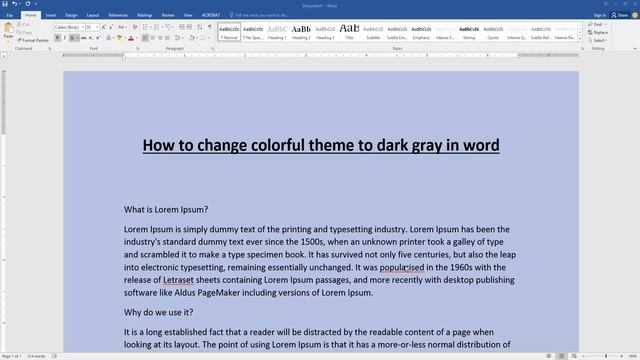Image resolution: width=640 pixels, height=360 pixels.
Task: Select Align Left paragraph alignment
Action: tap(145, 38)
